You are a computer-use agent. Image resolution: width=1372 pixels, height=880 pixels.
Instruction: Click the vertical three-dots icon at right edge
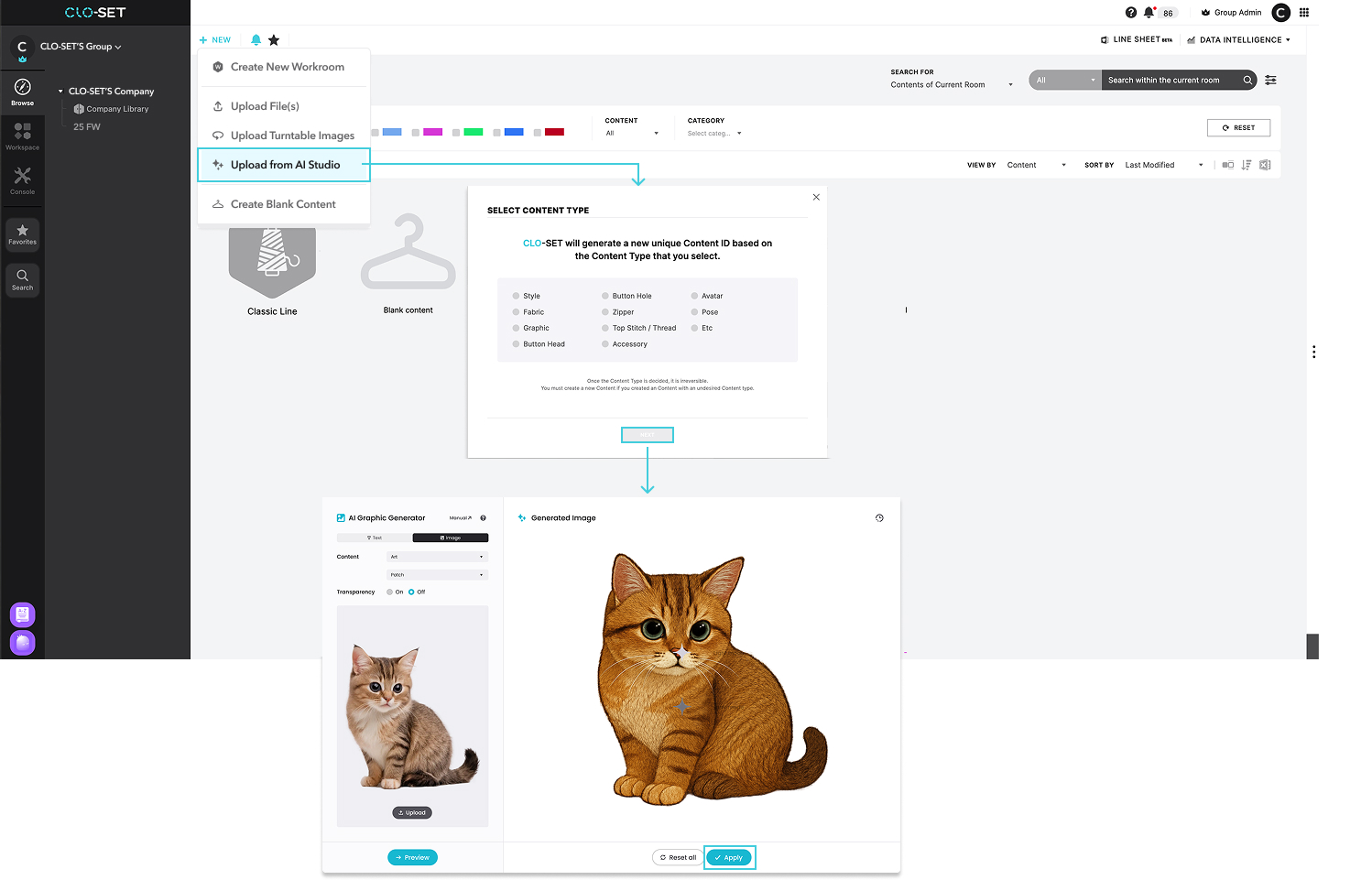[1313, 352]
